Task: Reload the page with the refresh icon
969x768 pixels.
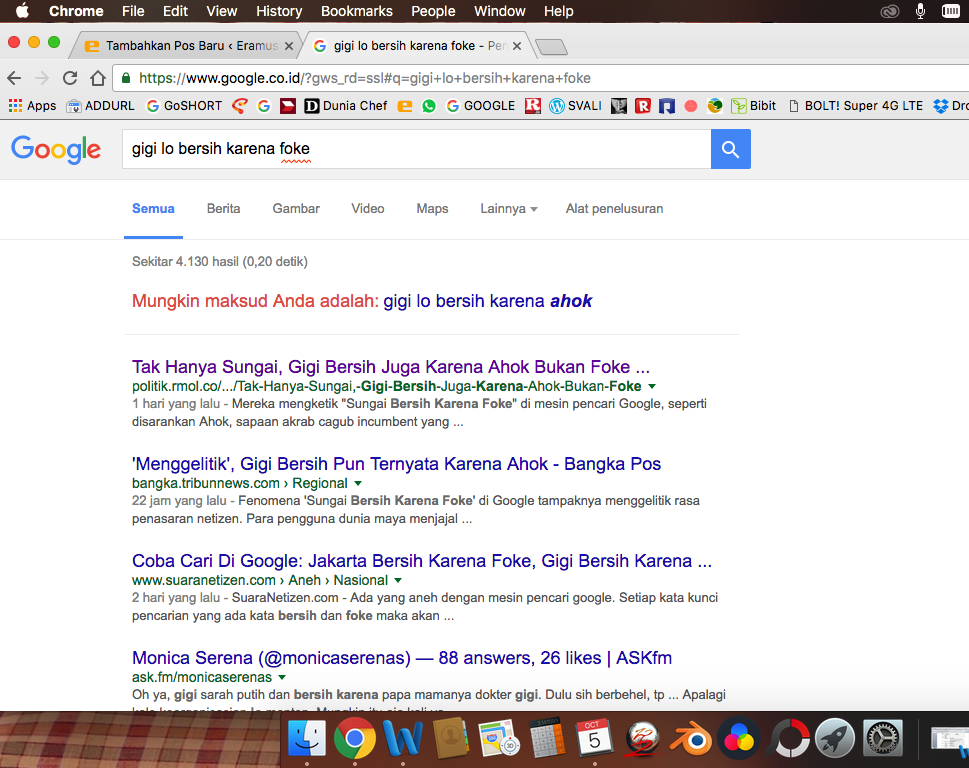Action: [70, 78]
